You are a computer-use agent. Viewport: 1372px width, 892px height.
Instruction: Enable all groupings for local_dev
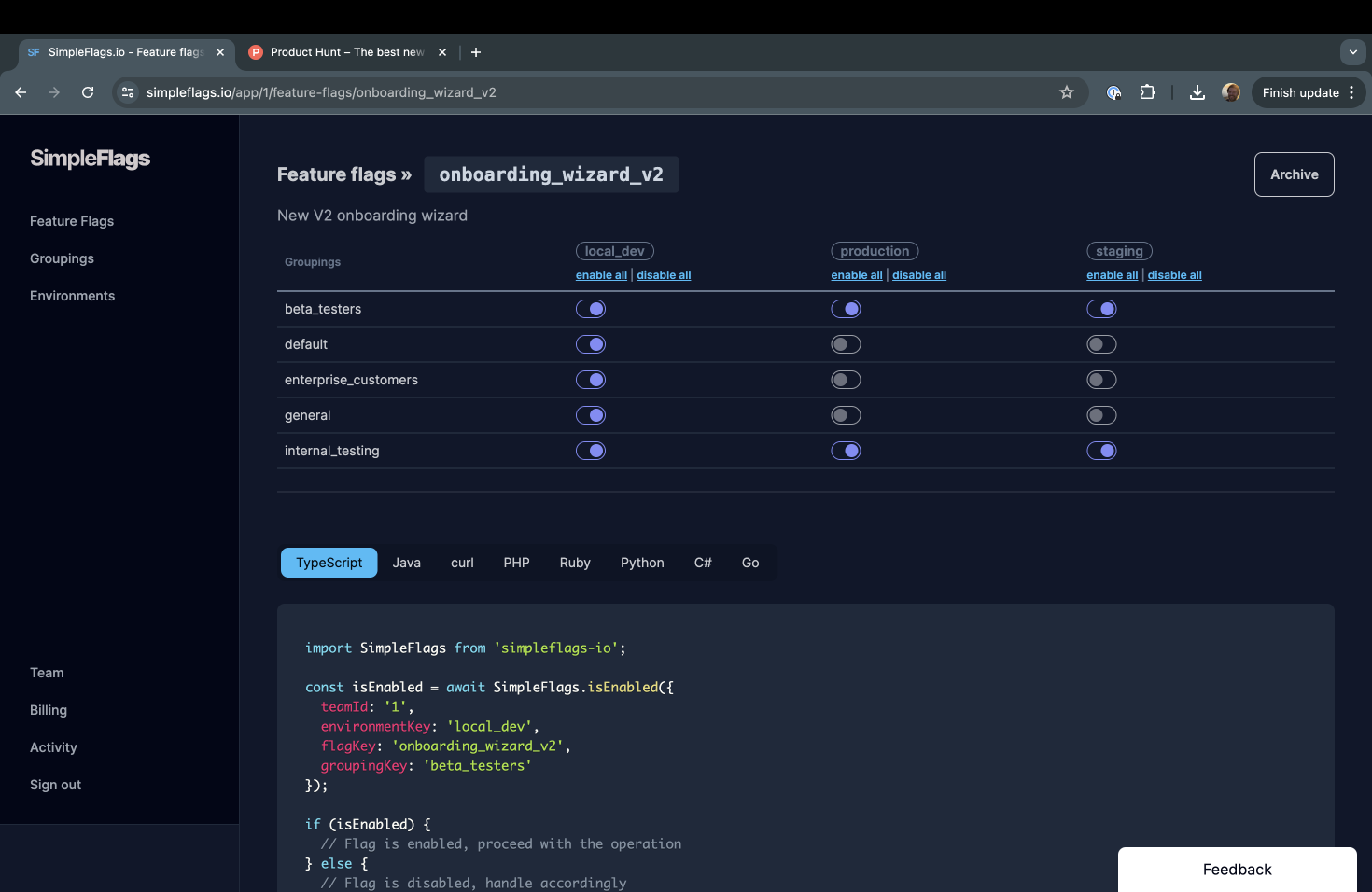(x=601, y=275)
